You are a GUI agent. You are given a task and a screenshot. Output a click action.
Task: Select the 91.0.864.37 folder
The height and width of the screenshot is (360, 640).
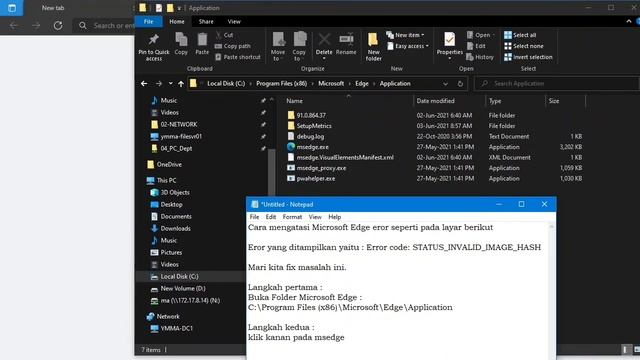pos(311,116)
